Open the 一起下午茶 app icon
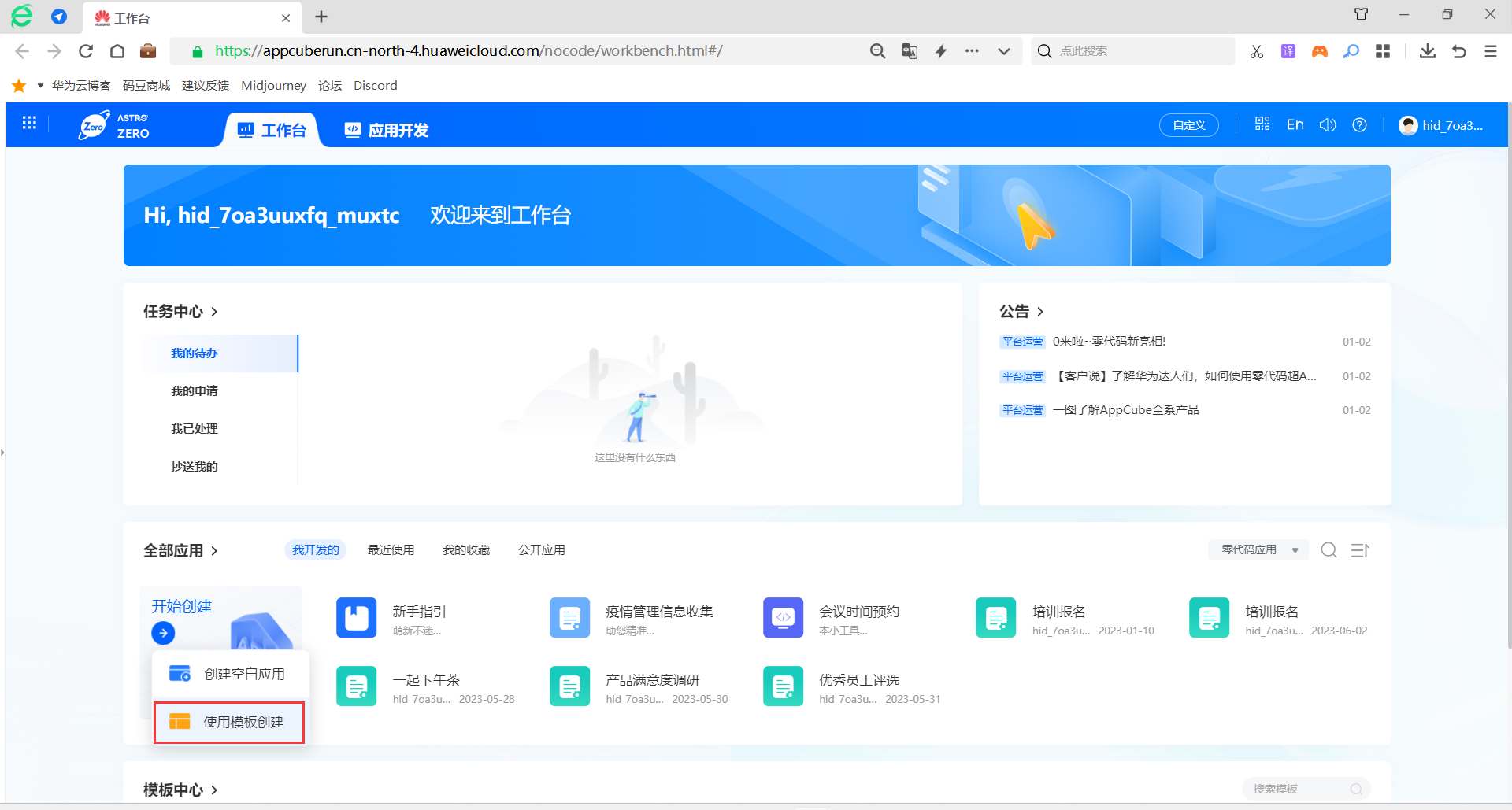Screen dimensions: 1512x810 [x=357, y=686]
